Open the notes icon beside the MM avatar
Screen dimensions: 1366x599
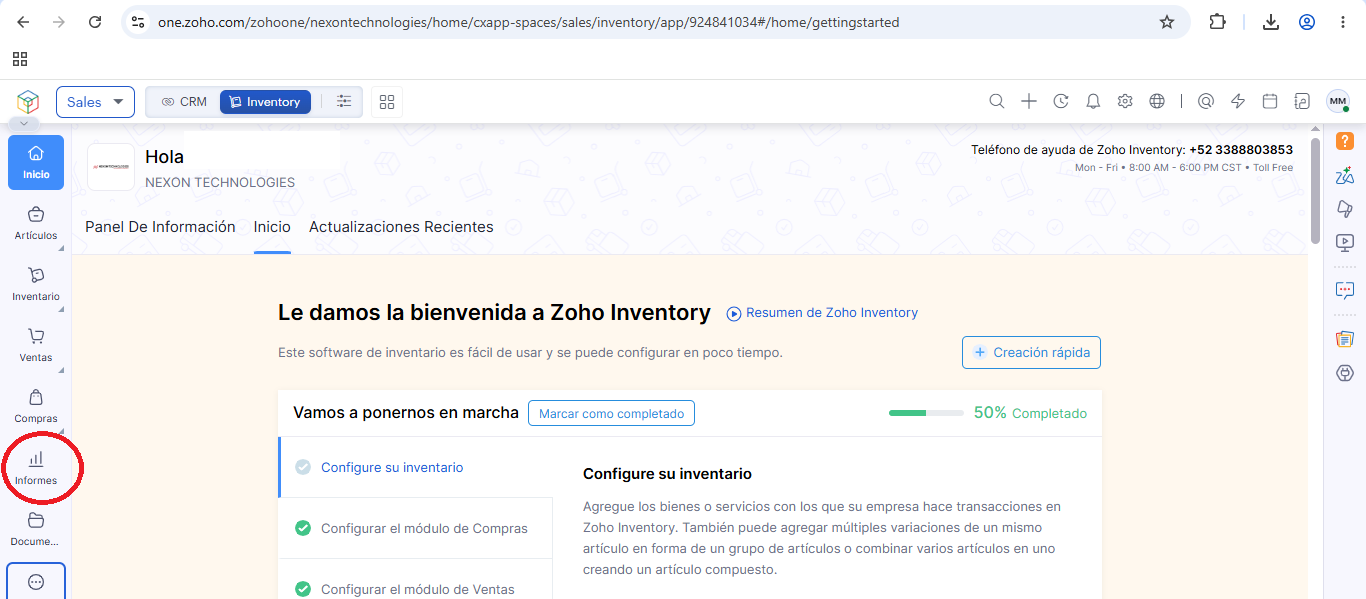tap(1302, 101)
